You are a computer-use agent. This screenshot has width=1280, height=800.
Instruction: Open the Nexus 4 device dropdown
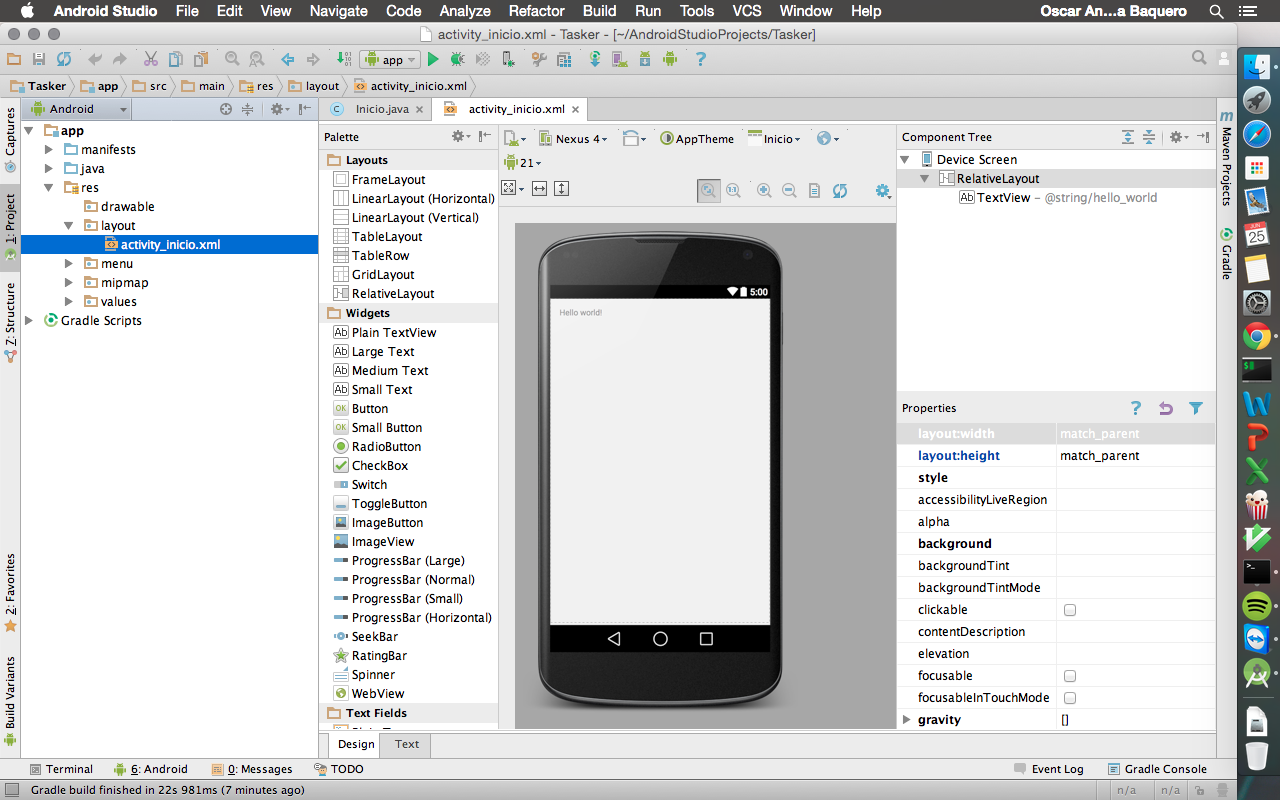pos(574,139)
